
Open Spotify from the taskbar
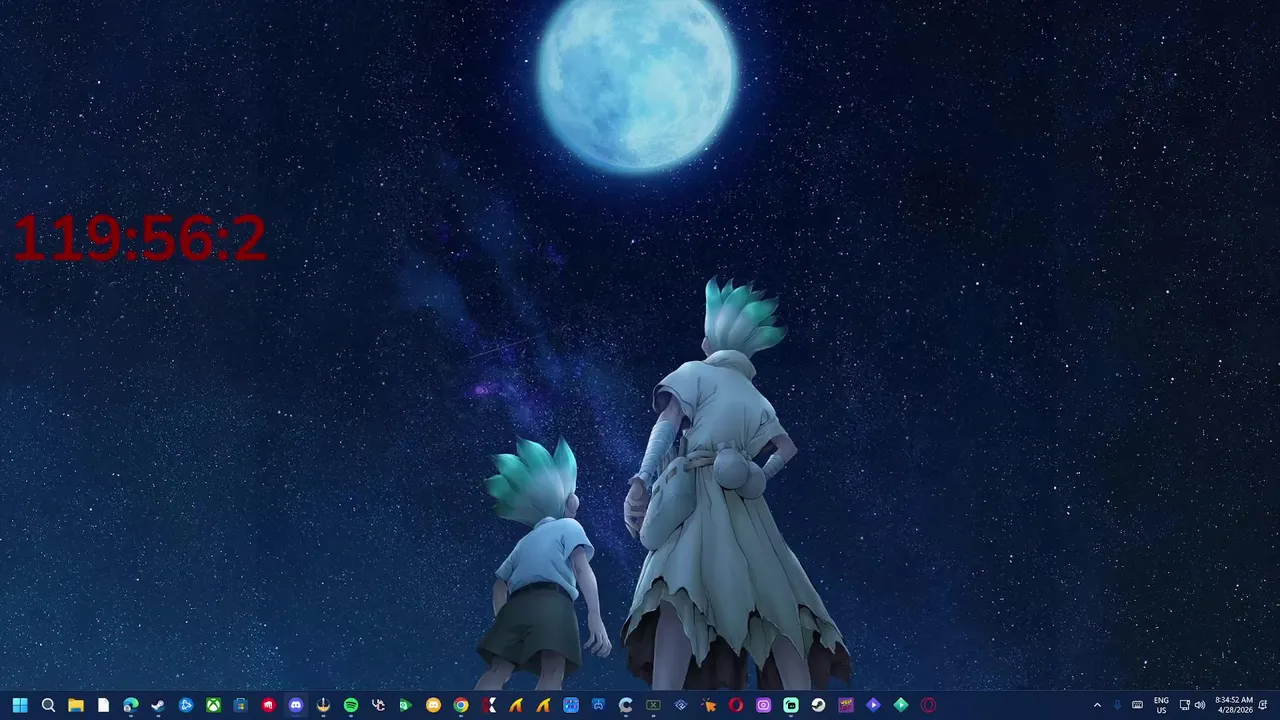[351, 705]
